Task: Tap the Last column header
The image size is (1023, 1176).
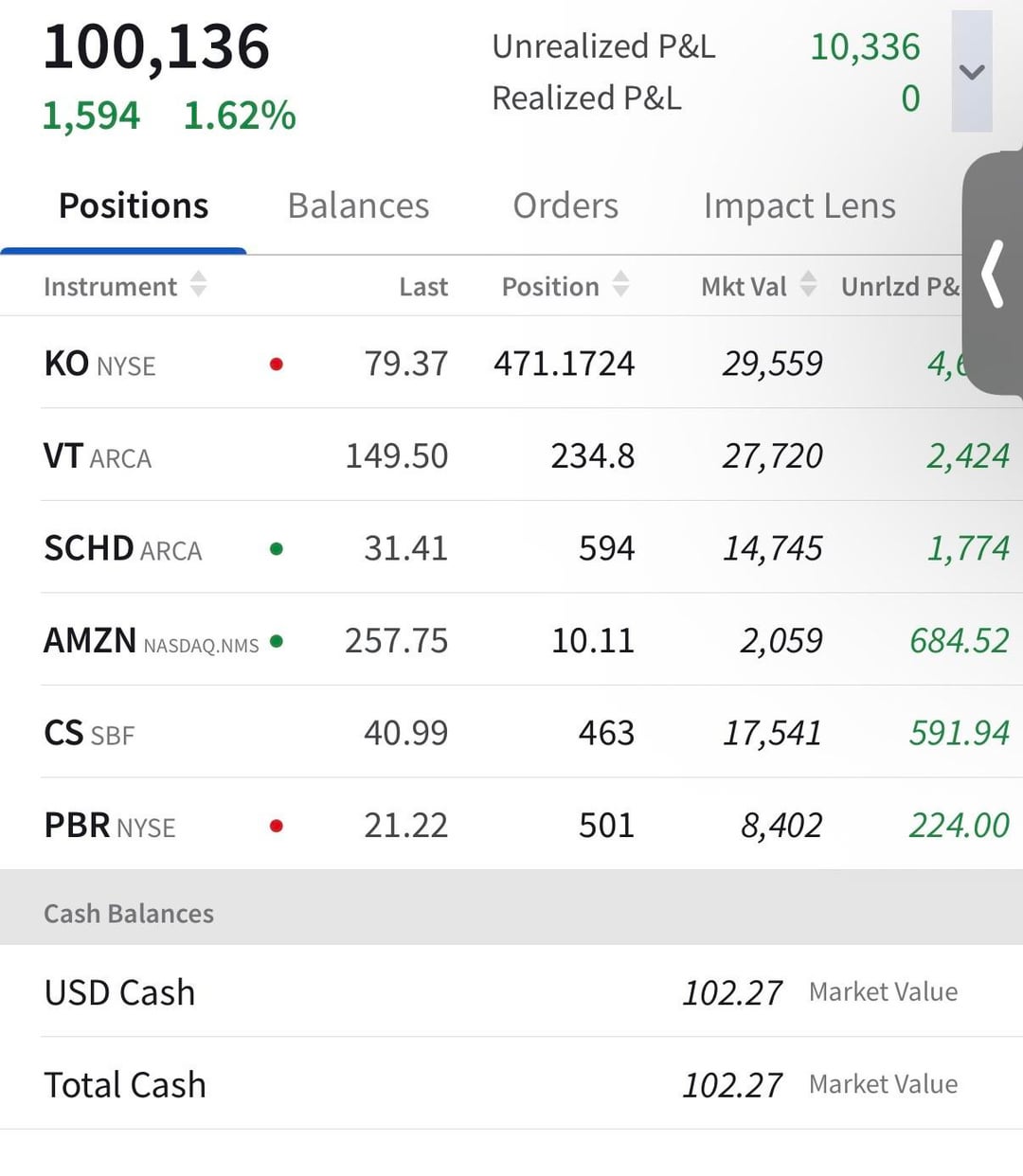Action: point(422,287)
